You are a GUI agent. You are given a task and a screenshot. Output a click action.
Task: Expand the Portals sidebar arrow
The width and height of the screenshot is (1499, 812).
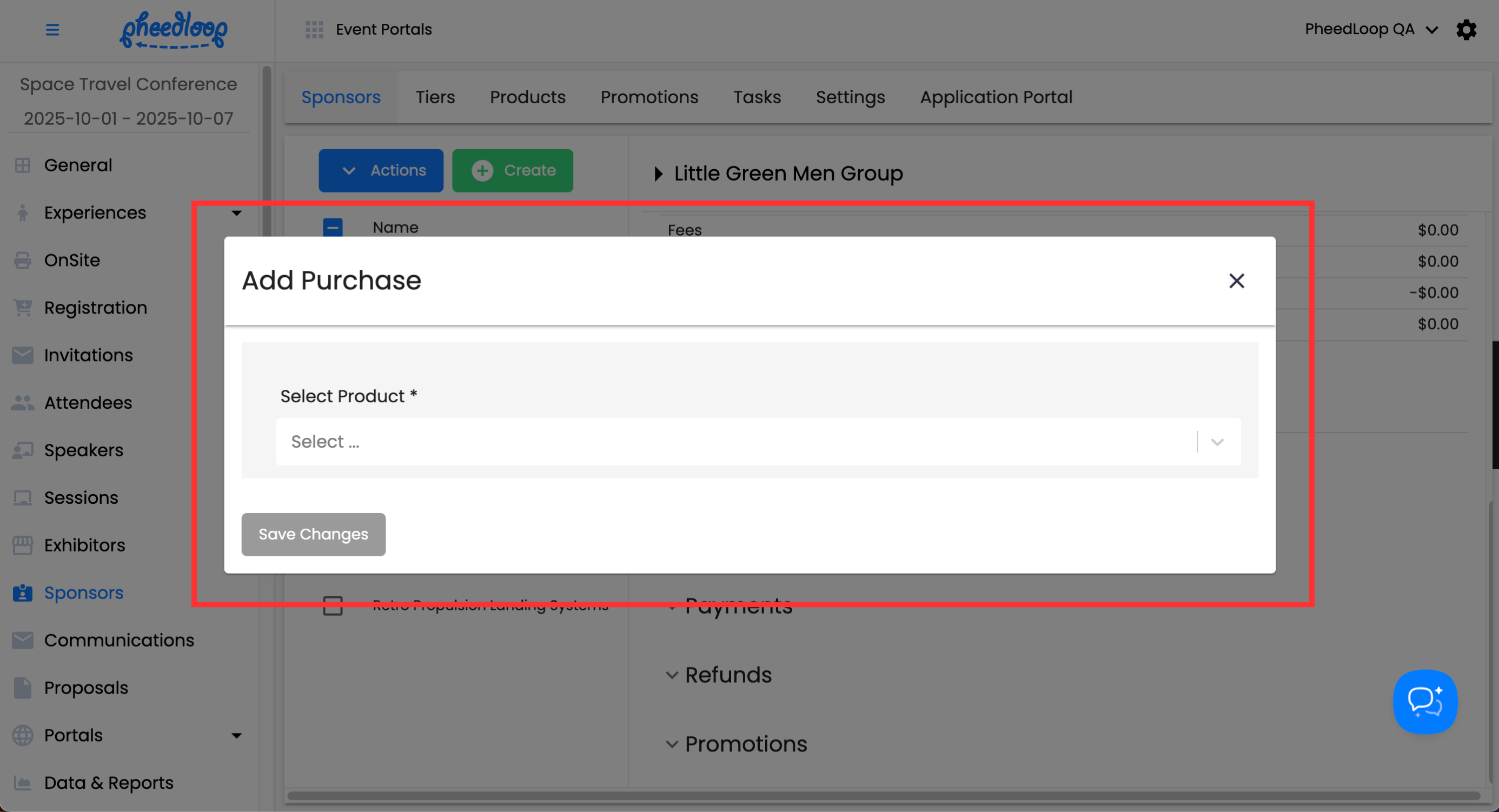click(x=236, y=735)
